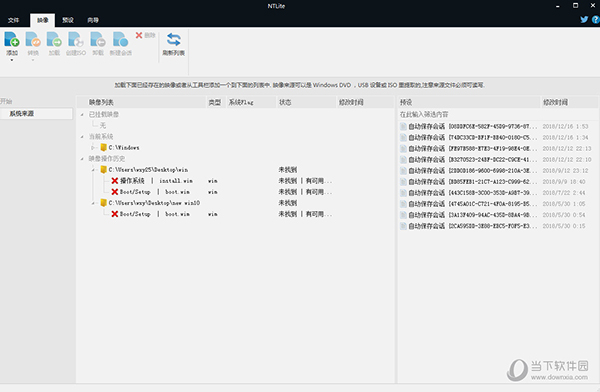600x392 pixels.
Task: Click 未找到 status of new win10 folder row
Action: coord(288,203)
